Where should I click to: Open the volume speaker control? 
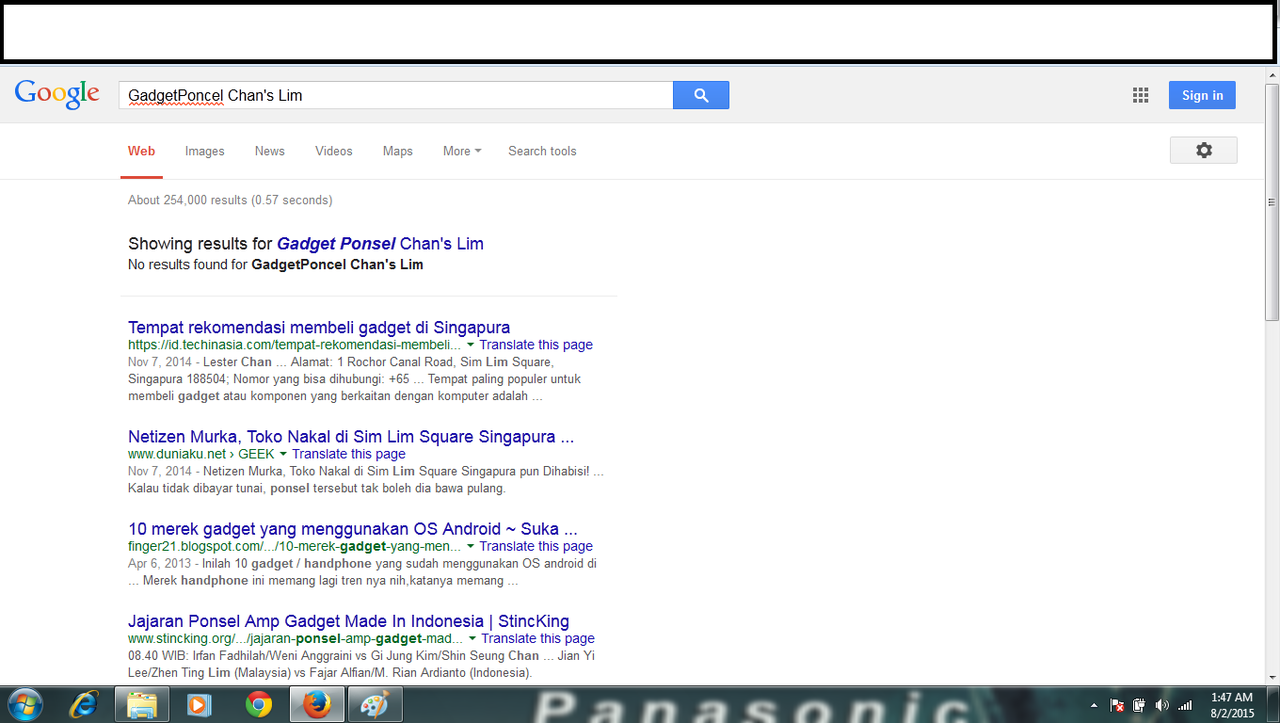[x=1162, y=705]
